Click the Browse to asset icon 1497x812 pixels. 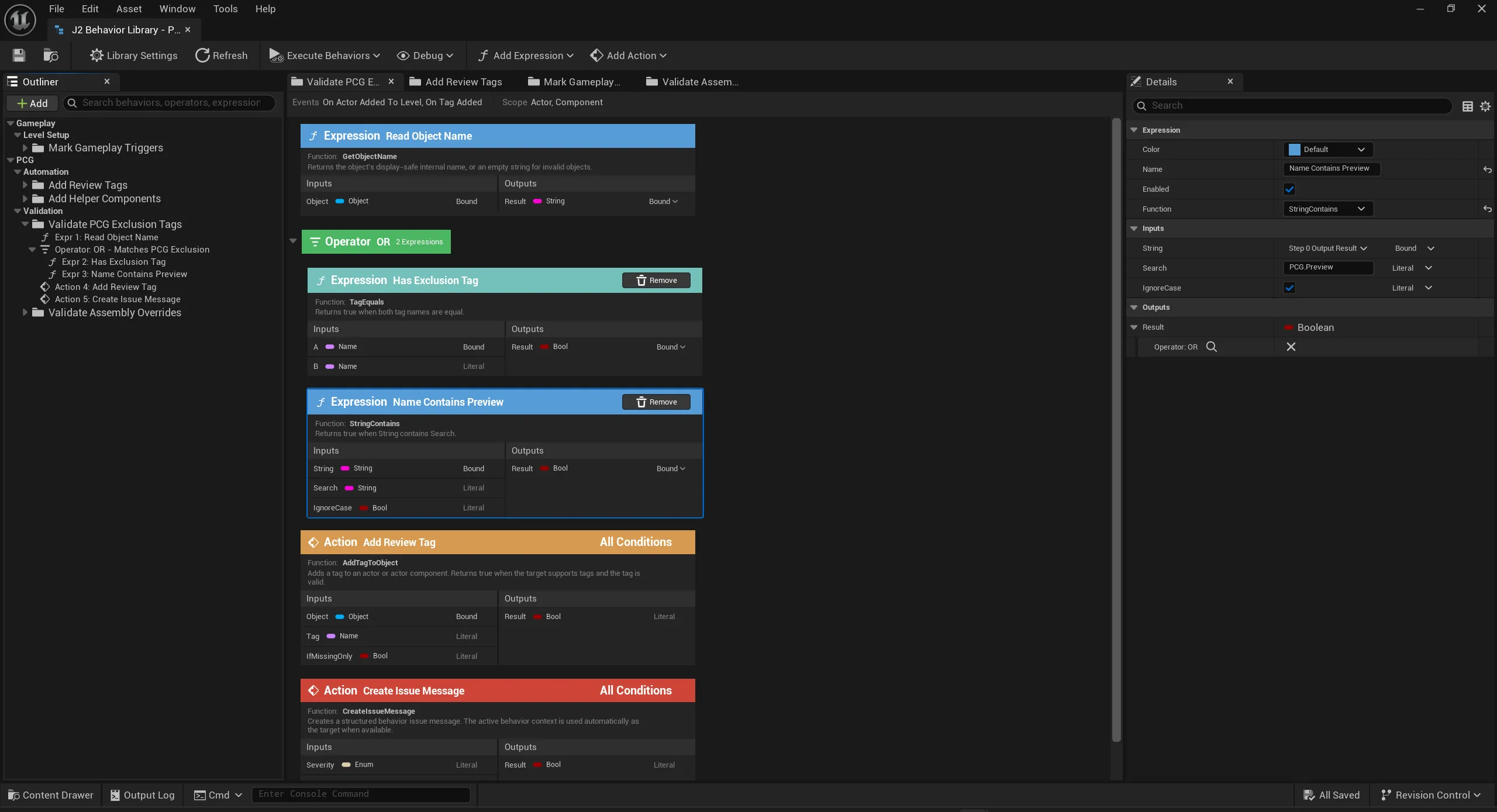point(51,56)
